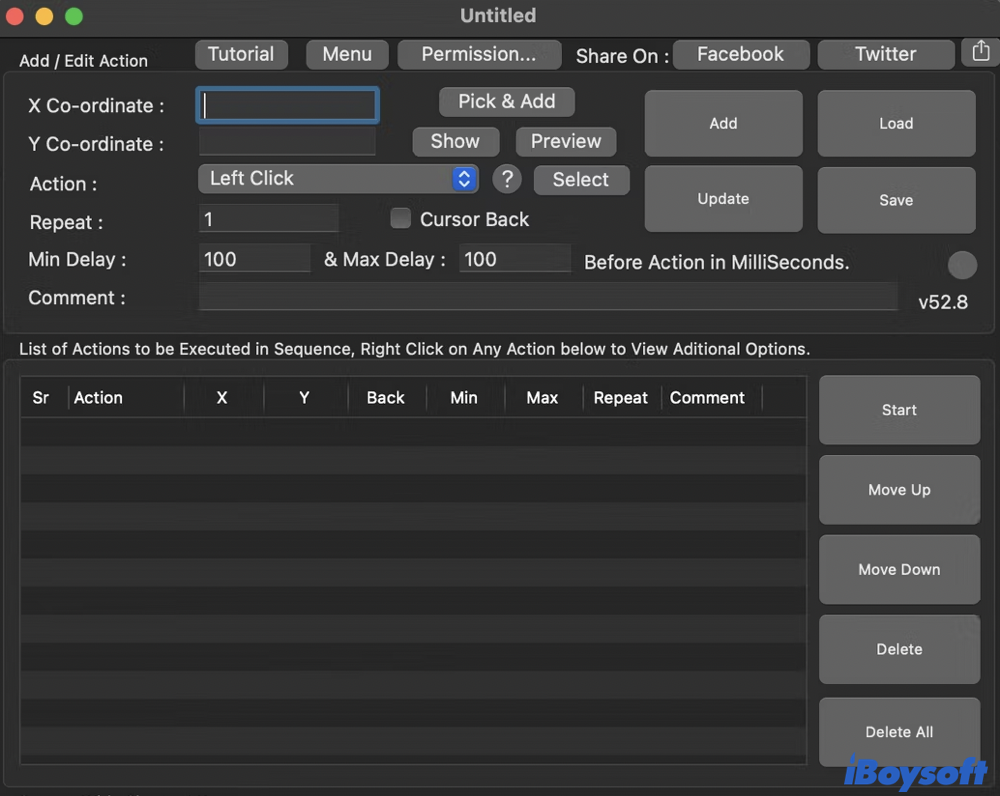The height and width of the screenshot is (796, 1000).
Task: Open the Tutorial
Action: pos(241,54)
